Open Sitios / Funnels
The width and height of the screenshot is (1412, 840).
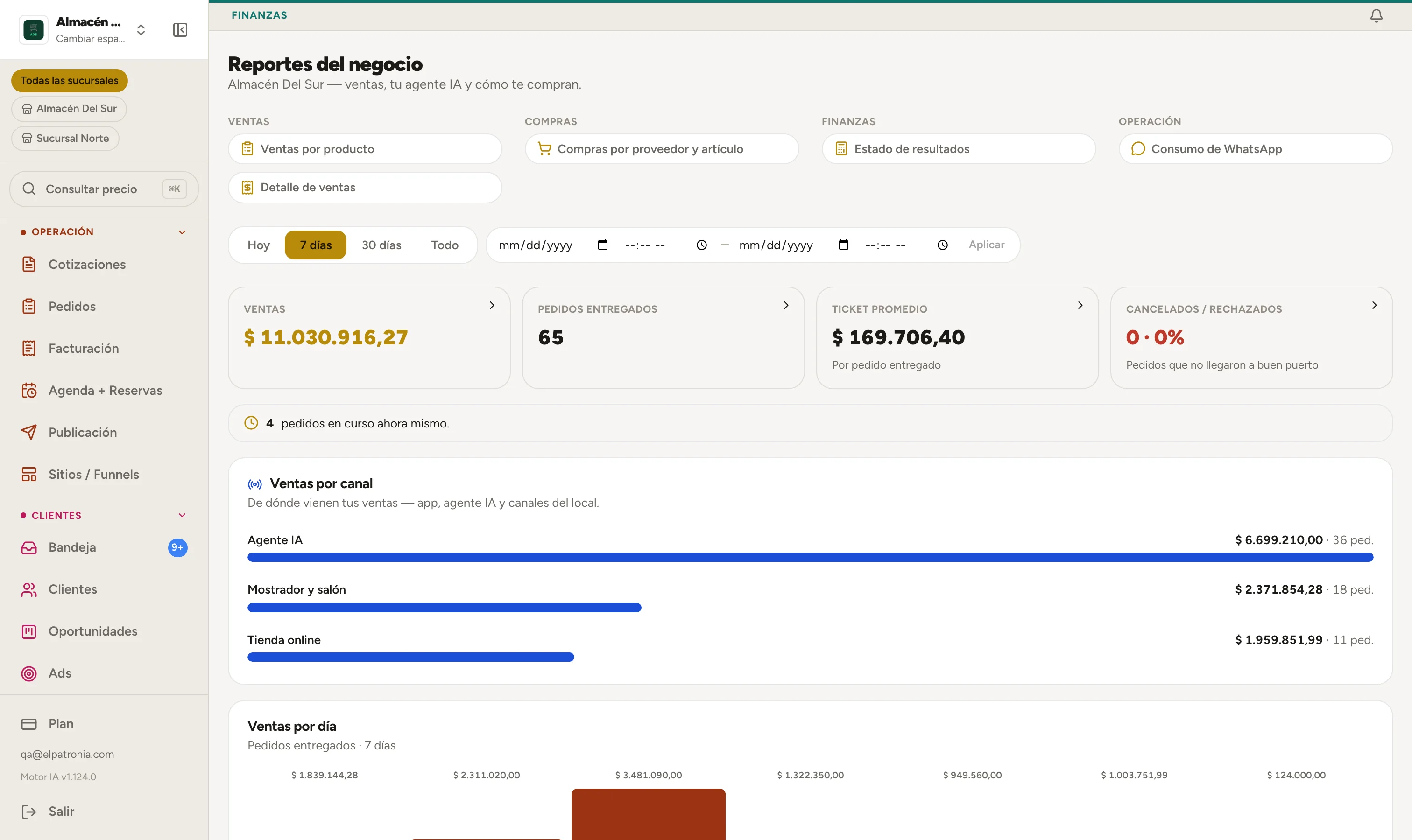104,474
